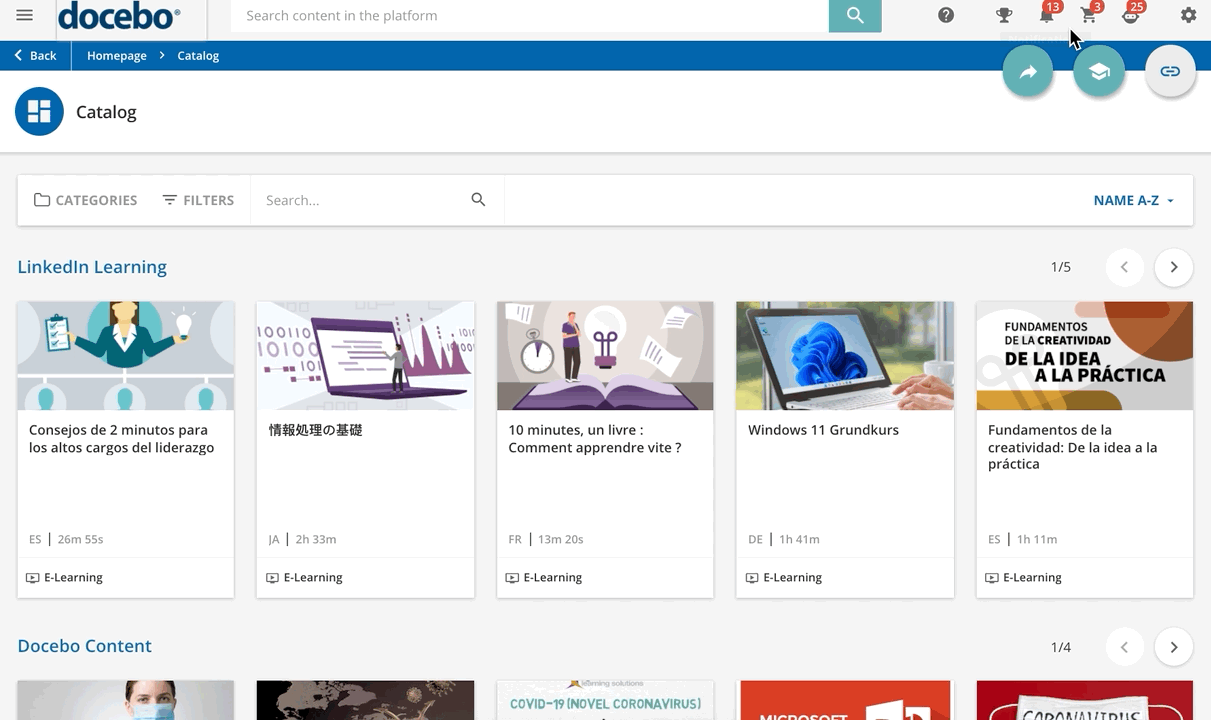Click the "Catalog" page title text

106,112
